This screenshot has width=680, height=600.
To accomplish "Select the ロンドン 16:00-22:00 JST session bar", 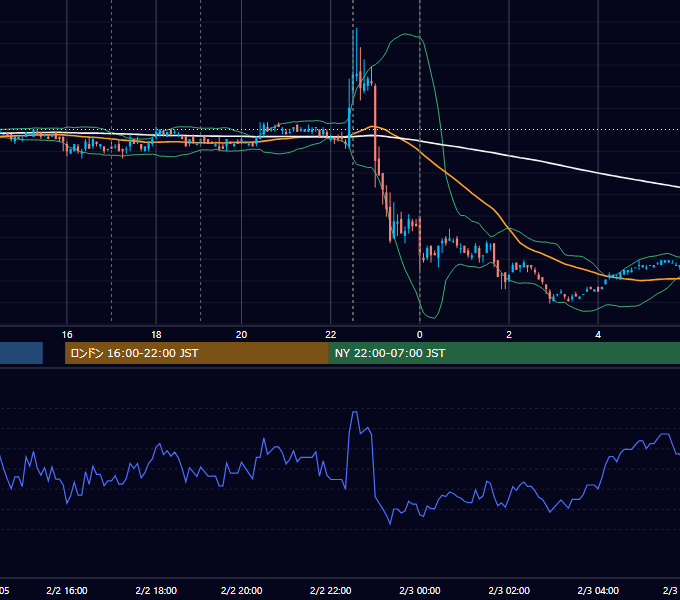I will (197, 353).
